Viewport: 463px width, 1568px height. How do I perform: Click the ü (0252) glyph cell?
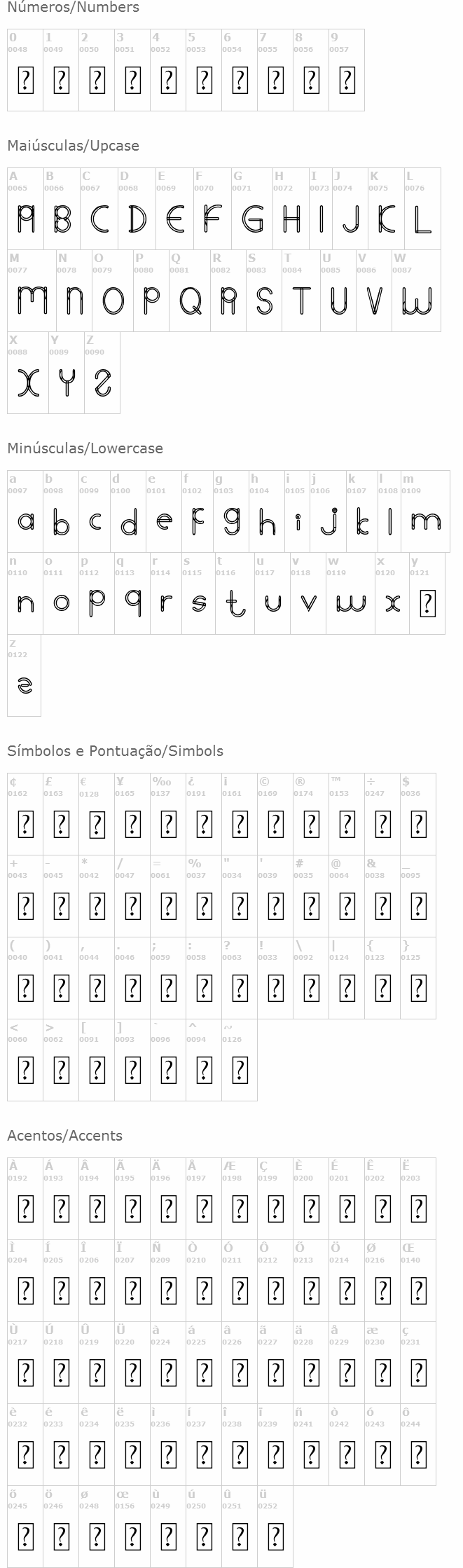point(275,1527)
